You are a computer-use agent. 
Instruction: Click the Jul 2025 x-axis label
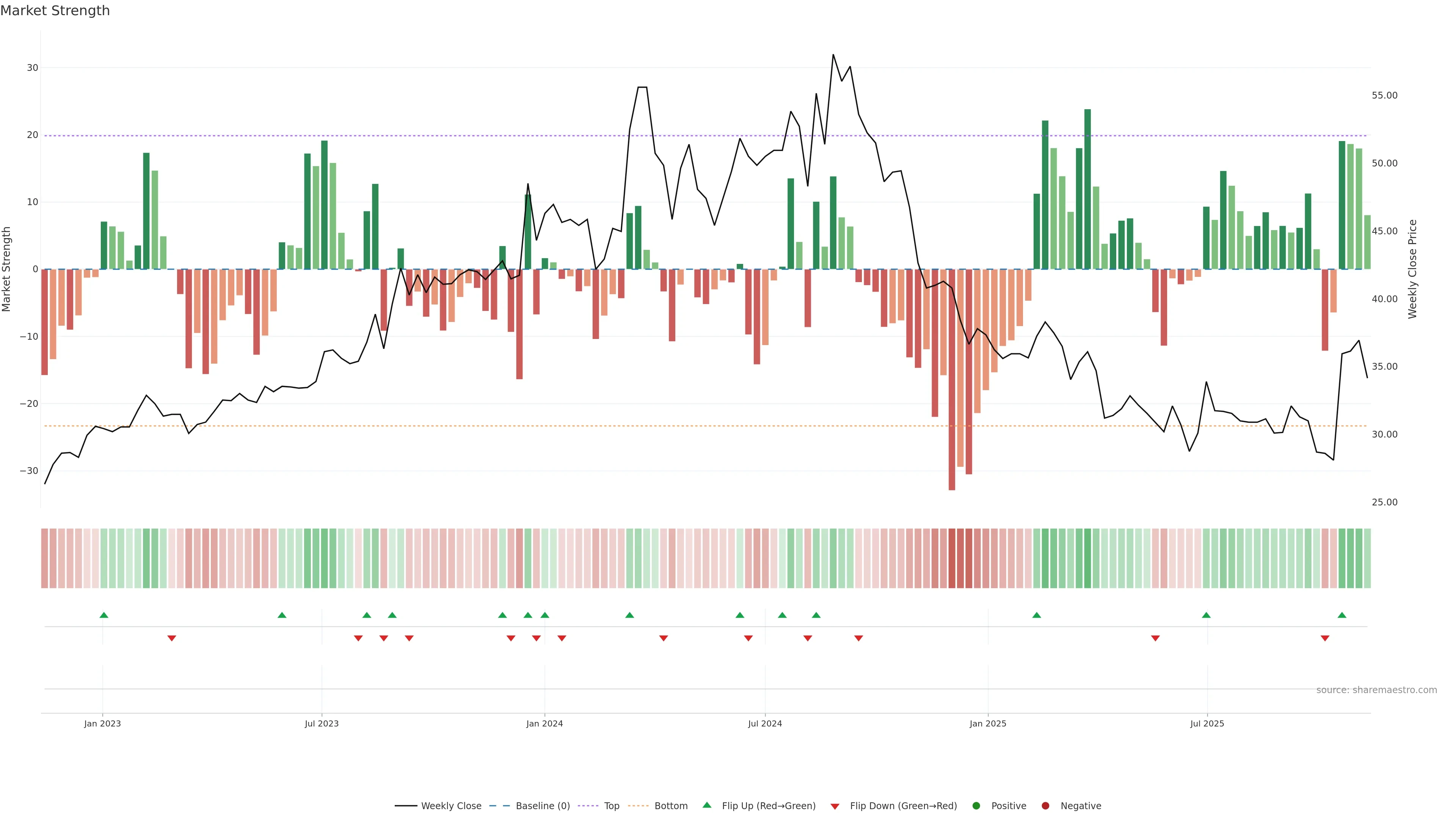pyautogui.click(x=1207, y=723)
